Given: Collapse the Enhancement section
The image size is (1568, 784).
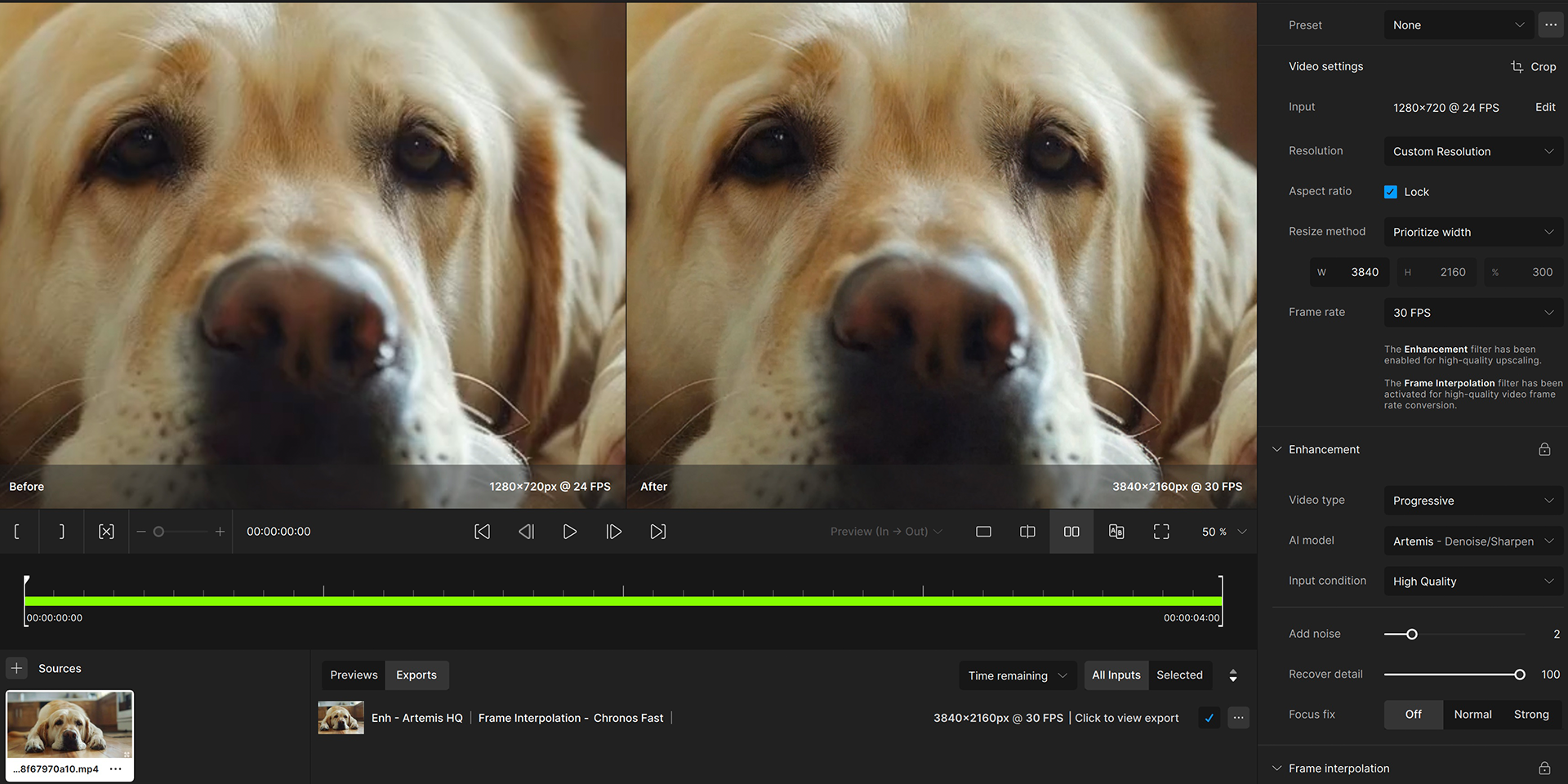Looking at the screenshot, I should [x=1277, y=450].
